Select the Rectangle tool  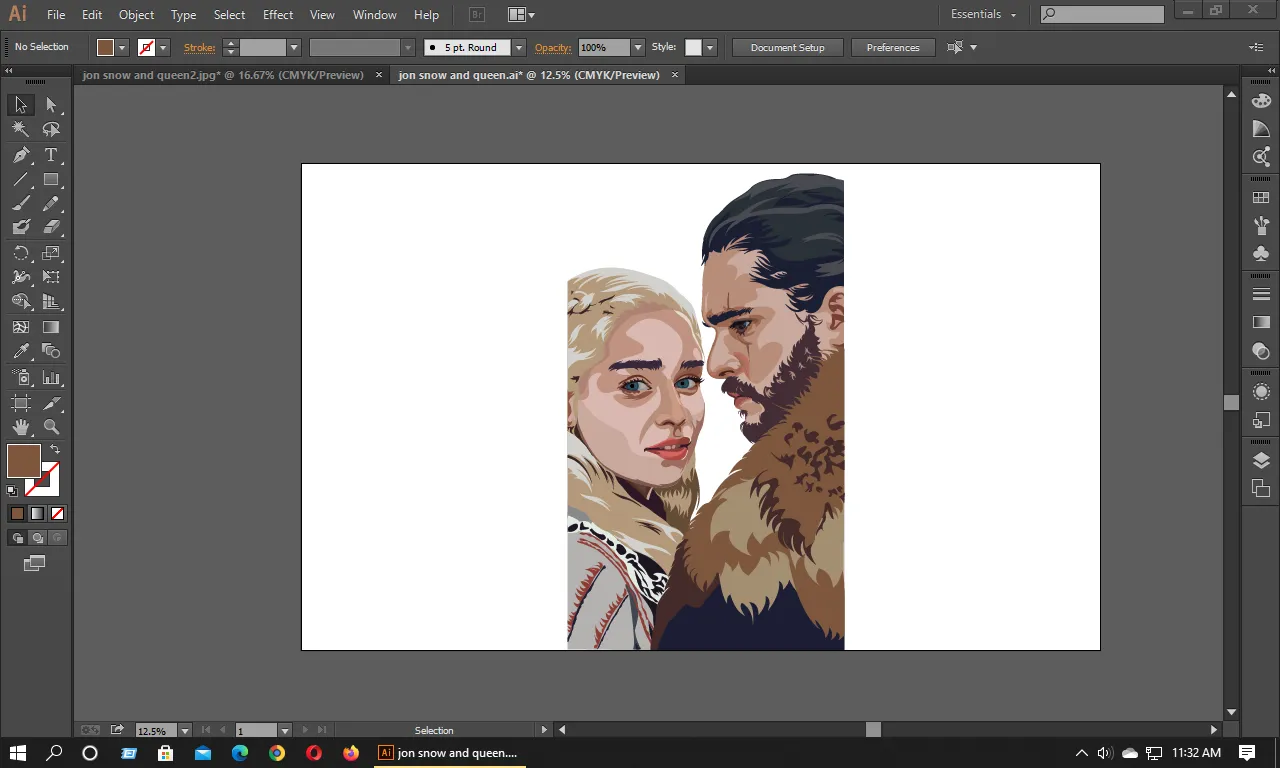51,180
